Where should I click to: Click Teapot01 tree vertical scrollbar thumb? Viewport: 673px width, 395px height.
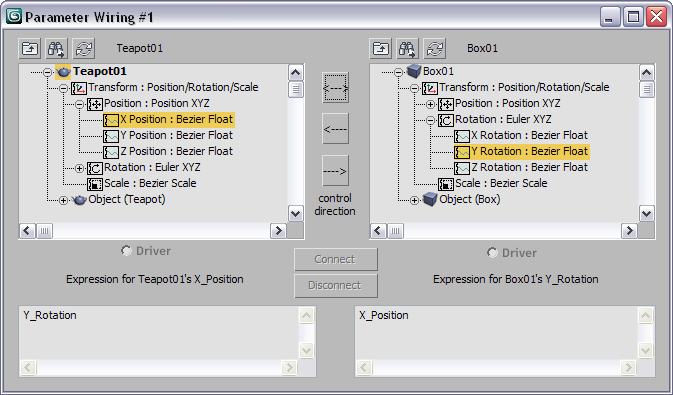point(295,90)
